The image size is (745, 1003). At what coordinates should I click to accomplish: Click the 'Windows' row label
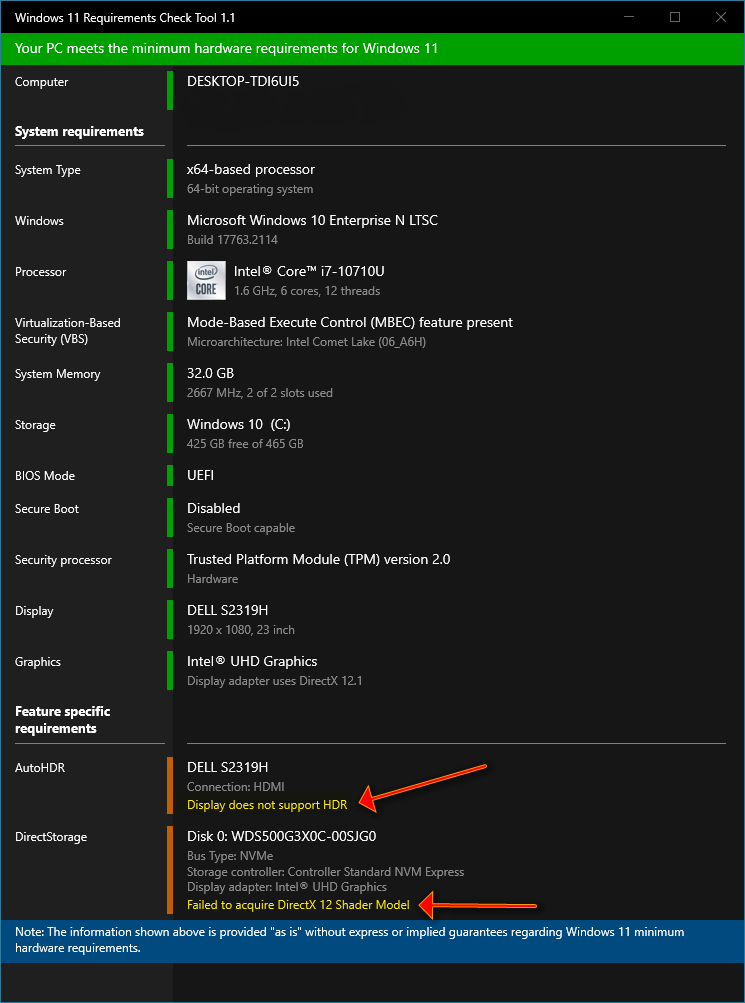point(39,221)
